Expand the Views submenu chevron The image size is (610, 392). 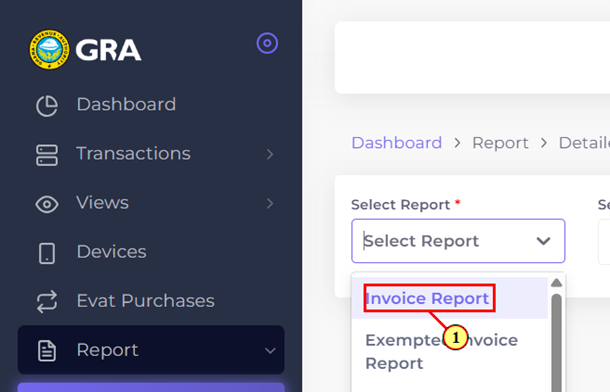[x=270, y=203]
